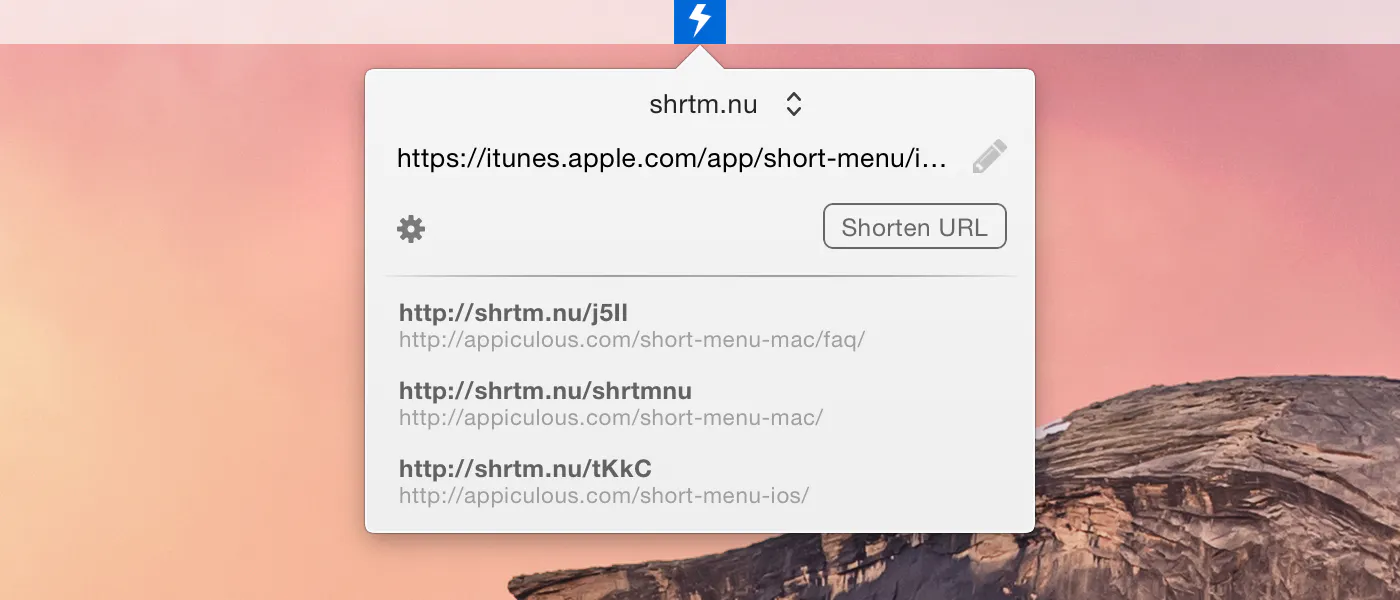Click the itunes.apple.com URL field

coord(672,158)
